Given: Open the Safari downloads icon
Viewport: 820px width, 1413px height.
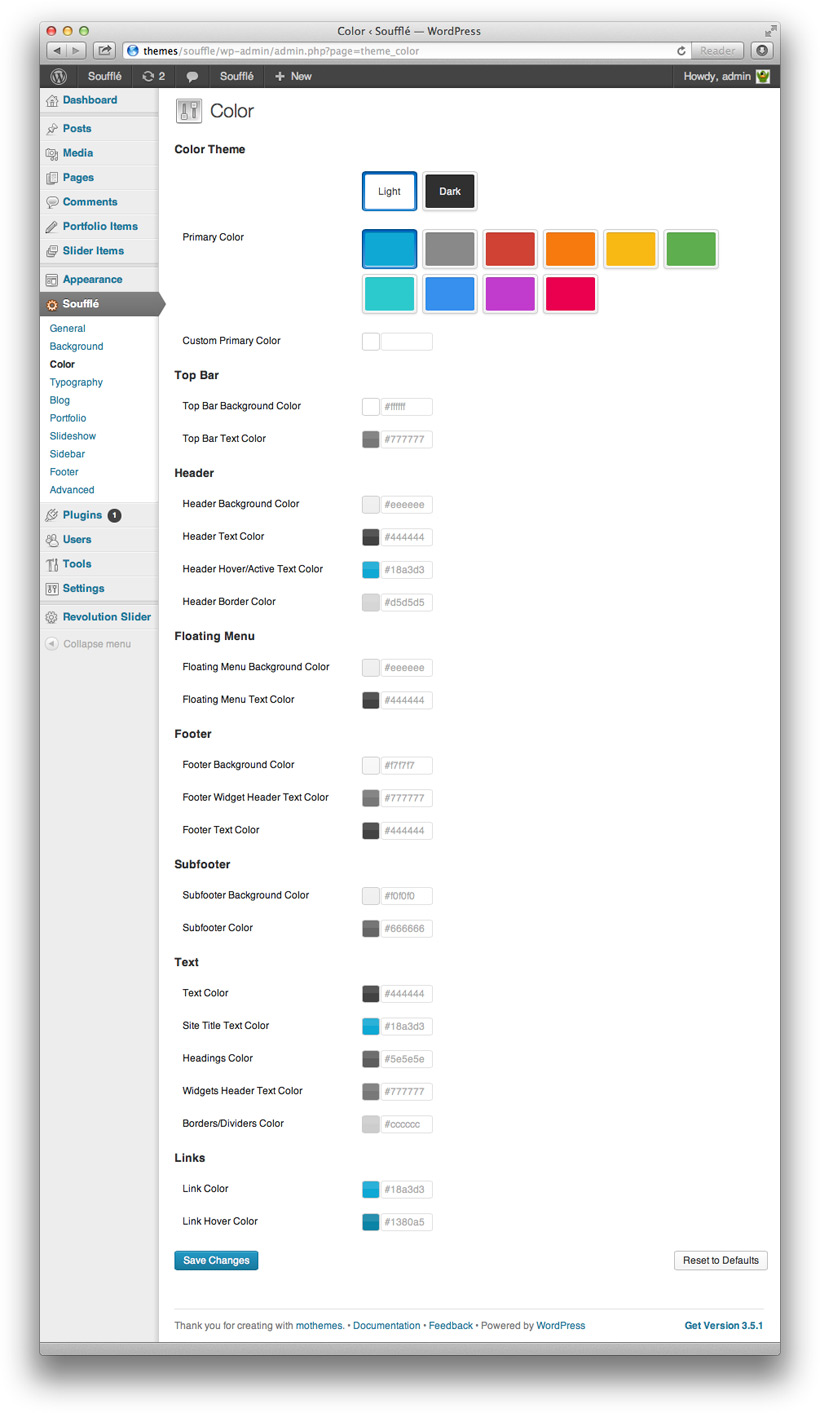Looking at the screenshot, I should (x=763, y=50).
